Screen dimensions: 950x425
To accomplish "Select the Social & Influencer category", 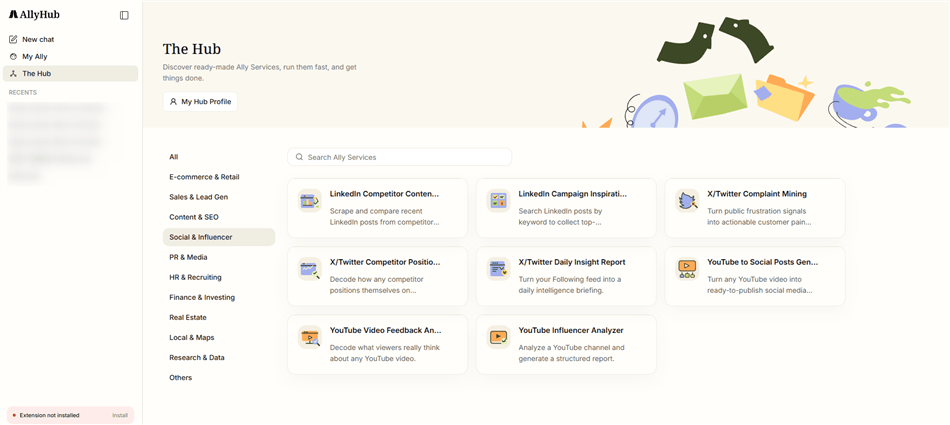I will click(219, 237).
